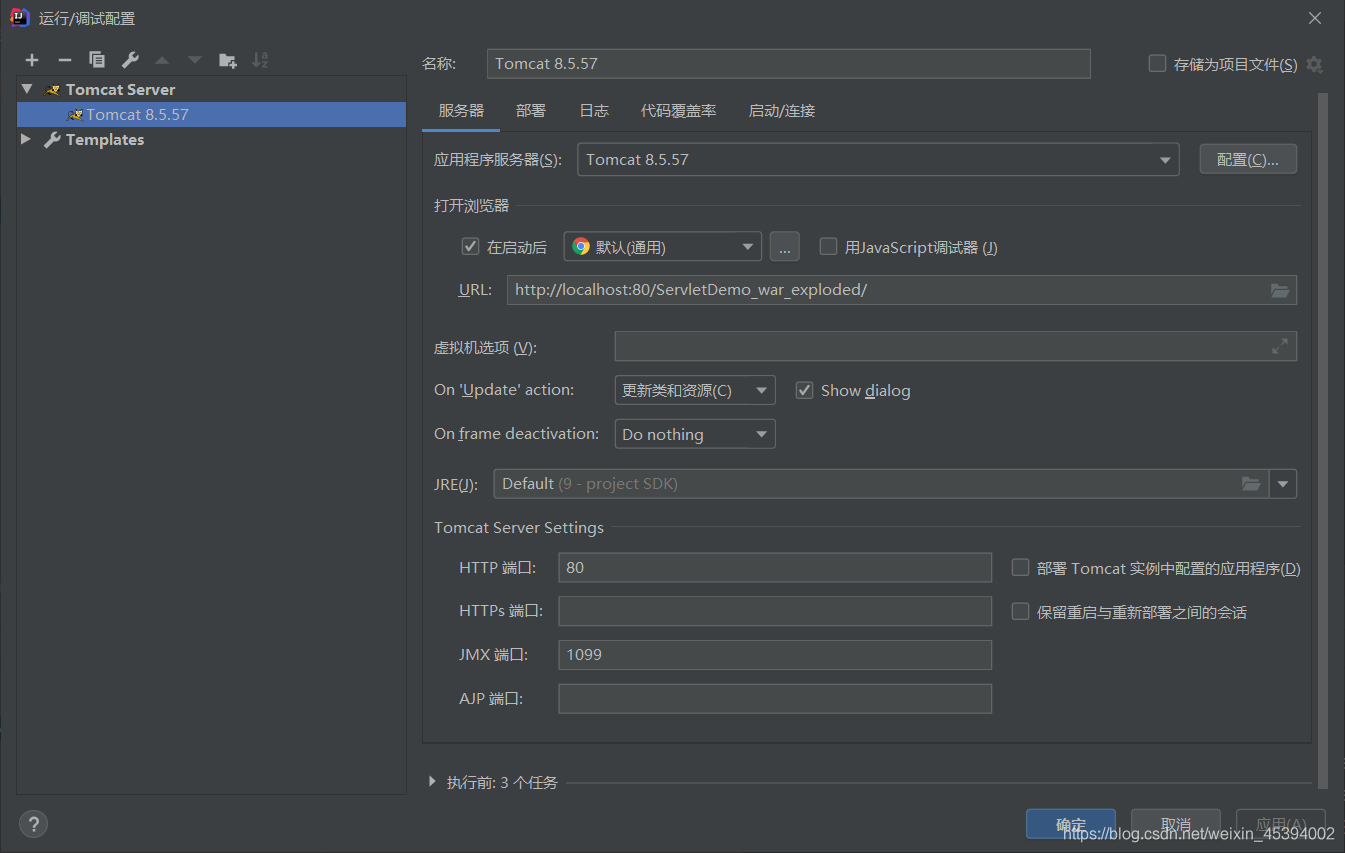Open the application server Tomcat 8.5.57 dropdown
Image resolution: width=1345 pixels, height=853 pixels.
coord(878,160)
